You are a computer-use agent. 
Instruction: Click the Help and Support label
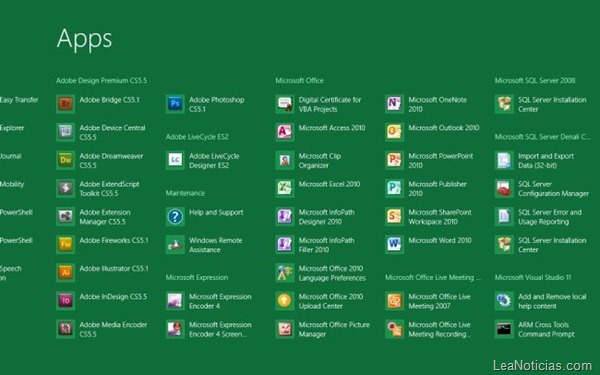point(216,213)
